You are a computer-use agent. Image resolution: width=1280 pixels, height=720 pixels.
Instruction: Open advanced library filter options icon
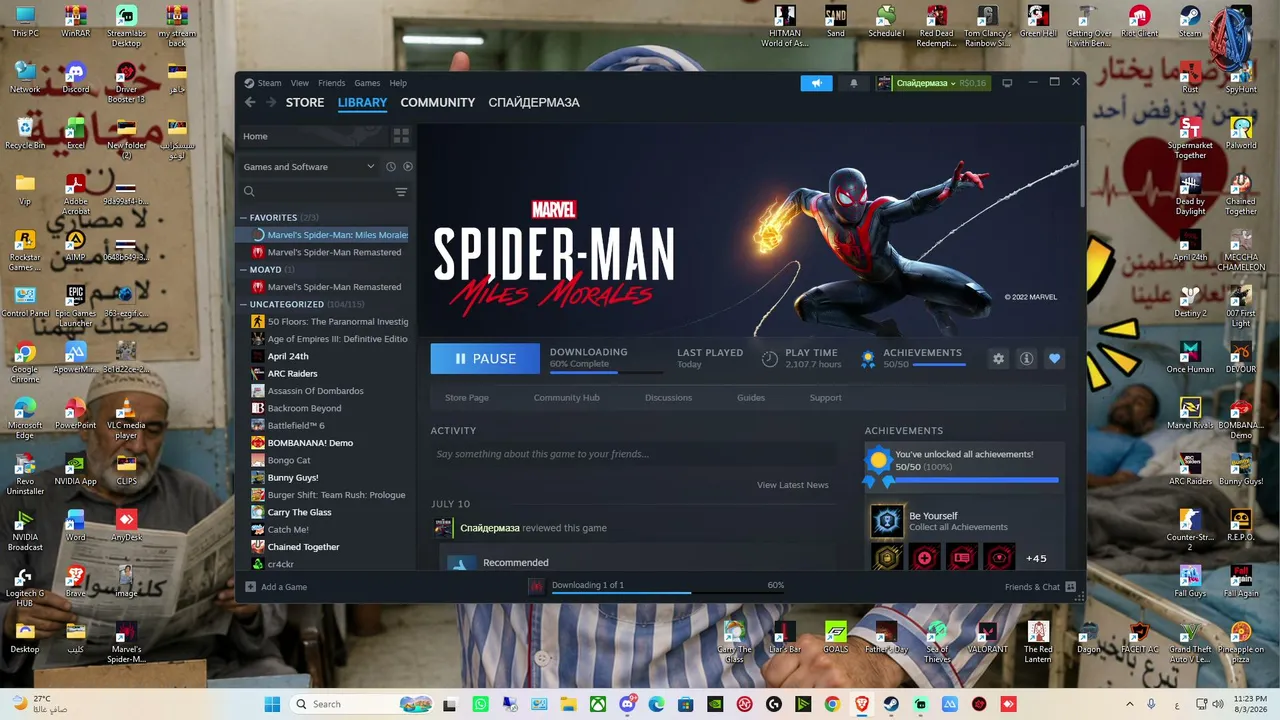401,192
